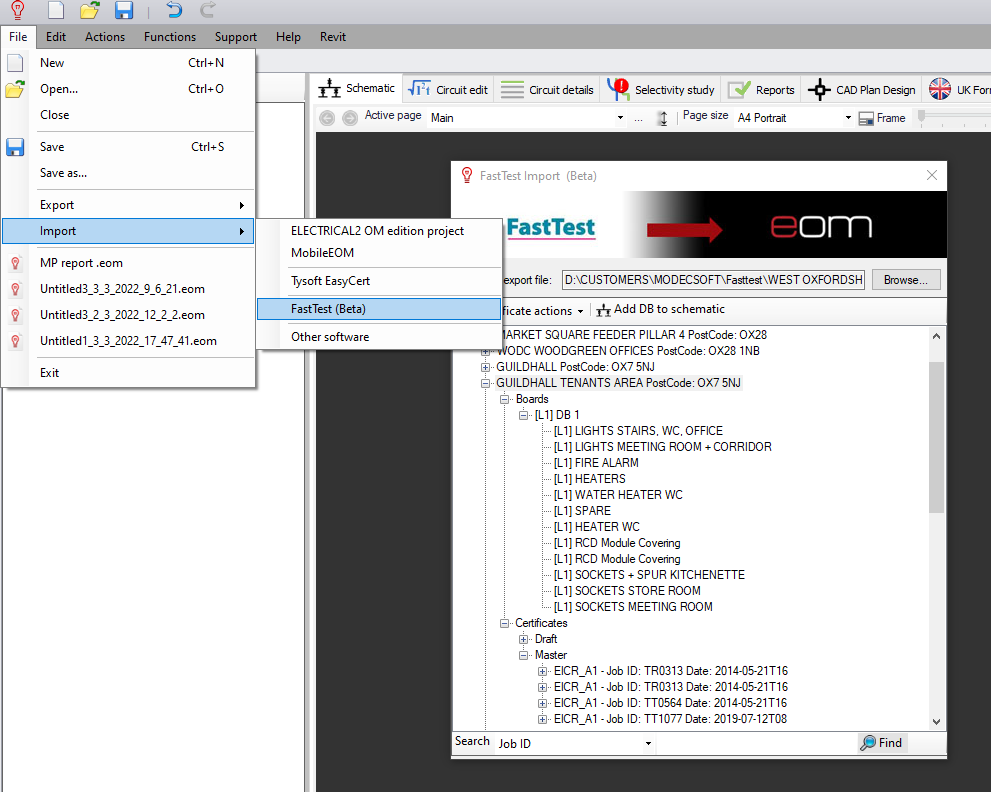Click the Redo arrow icon
This screenshot has width=991, height=792.
click(x=207, y=9)
